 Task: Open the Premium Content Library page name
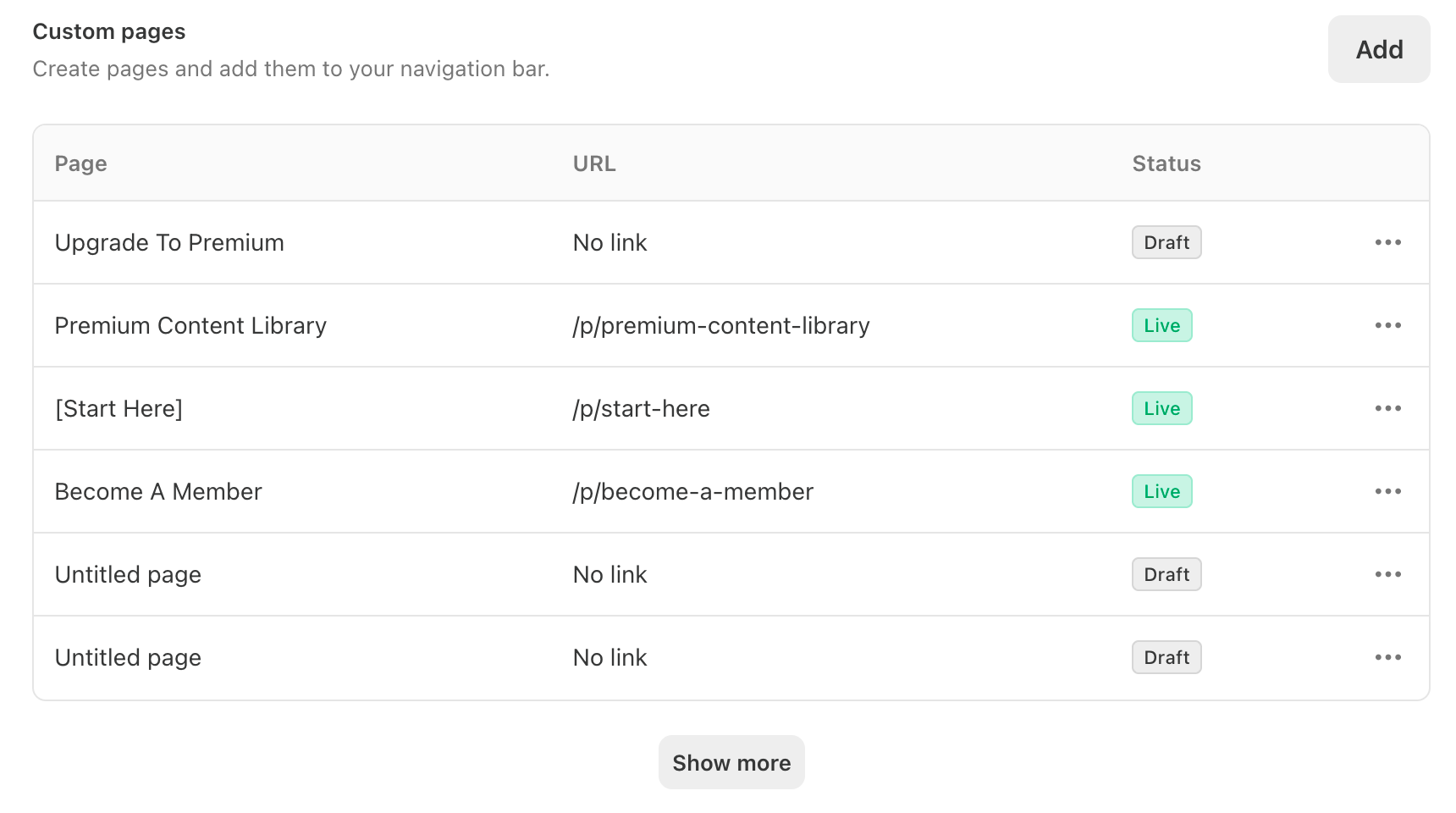tap(190, 326)
